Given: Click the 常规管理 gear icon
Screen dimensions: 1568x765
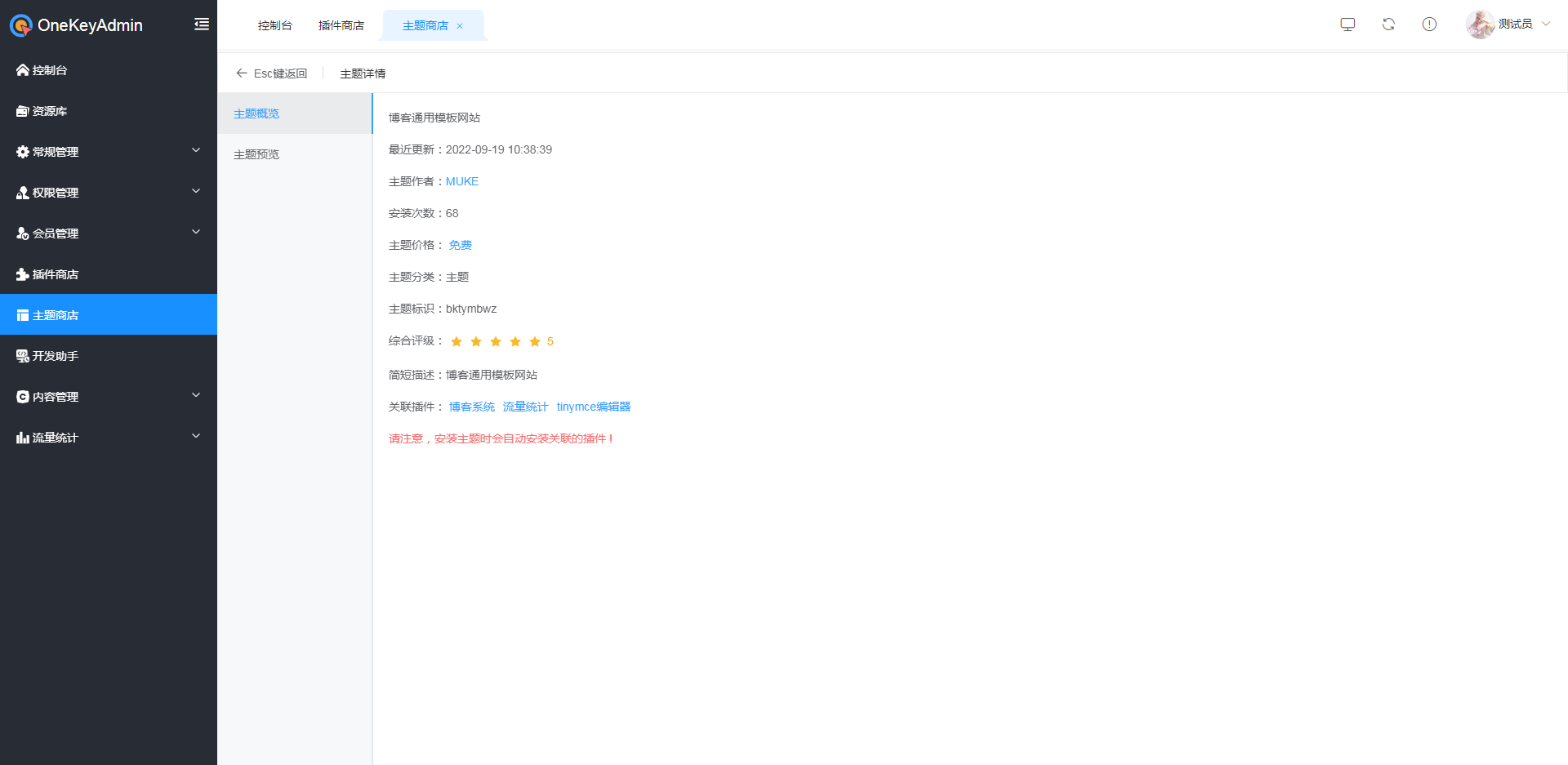Looking at the screenshot, I should coord(23,152).
